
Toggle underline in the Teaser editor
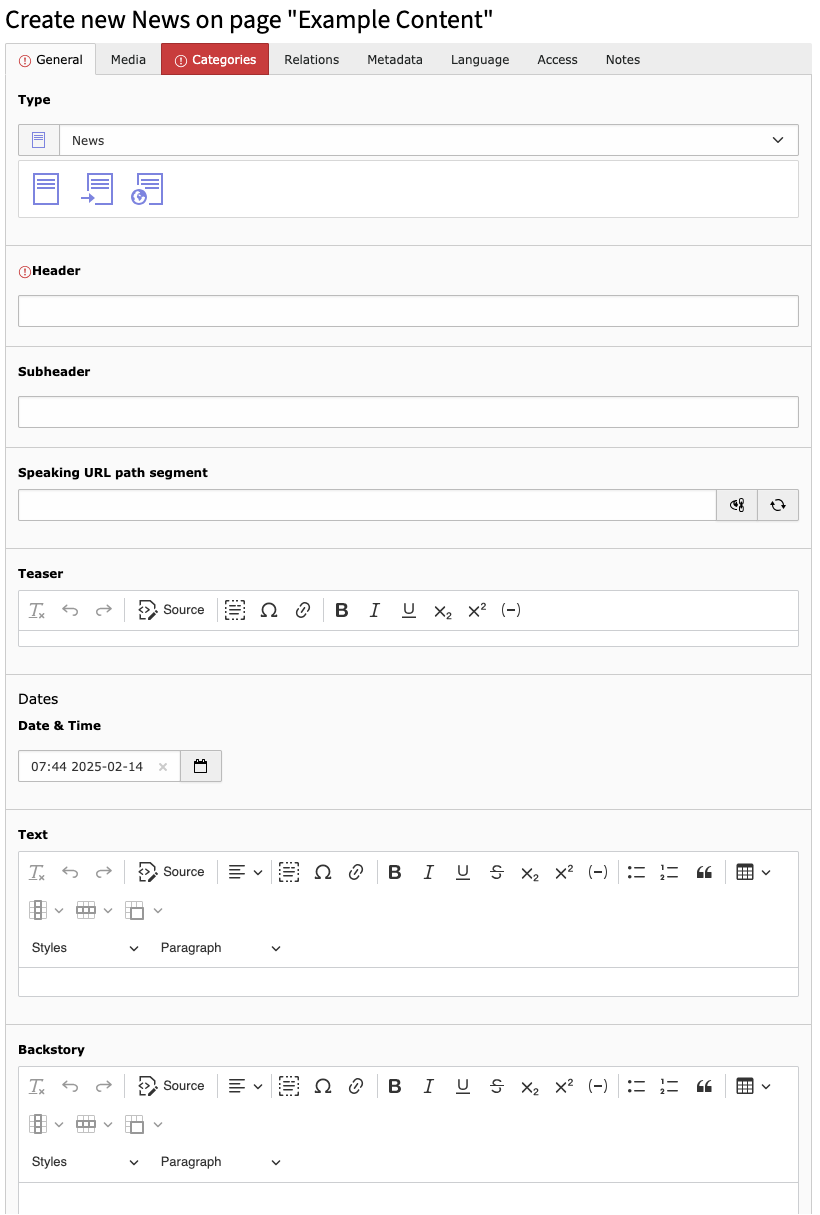coord(409,610)
